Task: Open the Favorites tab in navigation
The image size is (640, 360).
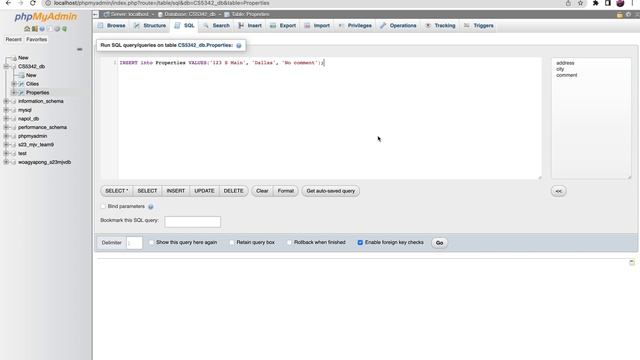Action: pyautogui.click(x=36, y=40)
